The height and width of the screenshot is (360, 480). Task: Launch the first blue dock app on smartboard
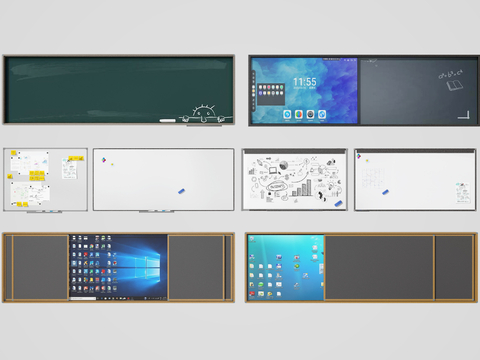287,115
